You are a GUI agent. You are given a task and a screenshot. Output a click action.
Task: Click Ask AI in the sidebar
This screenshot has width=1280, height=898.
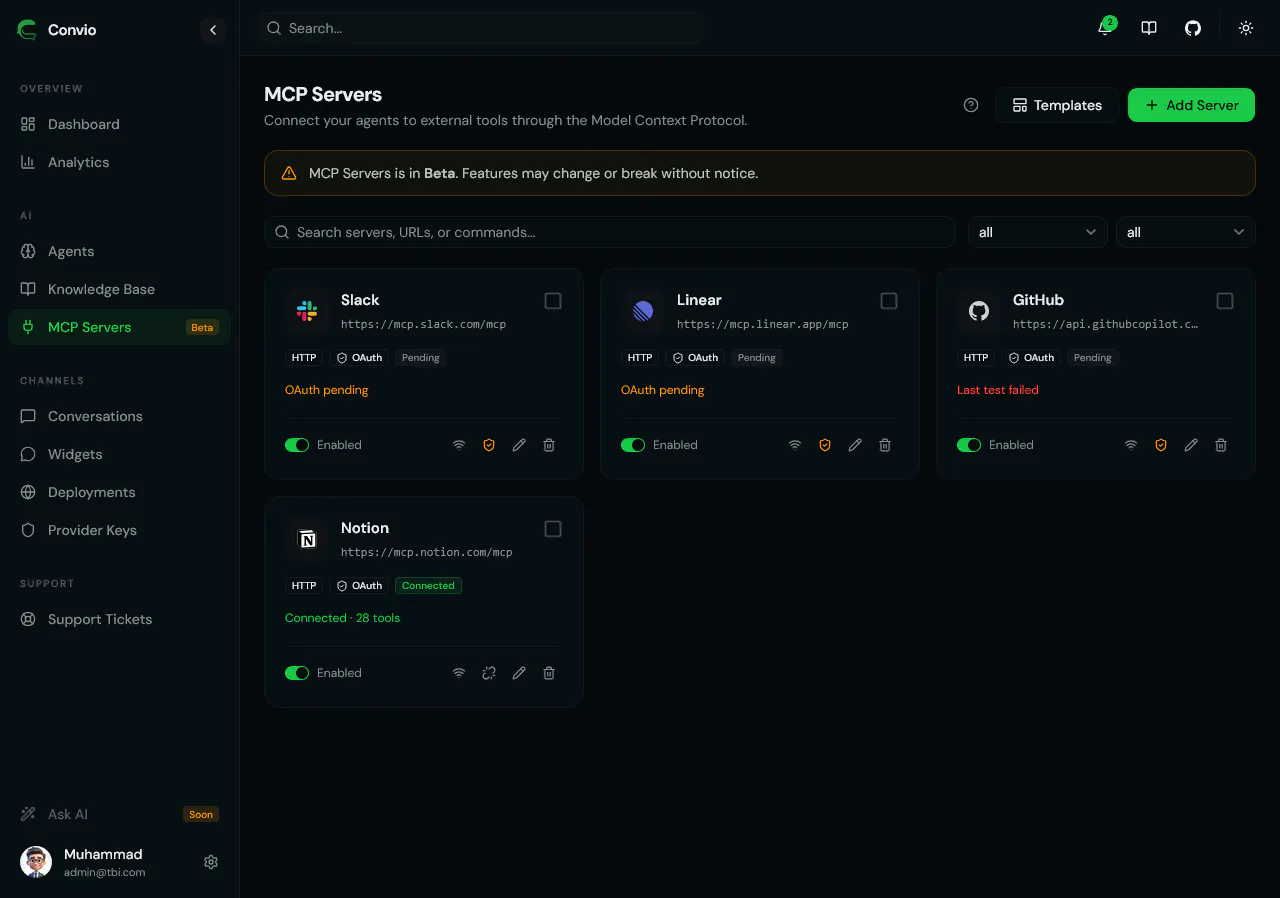(119, 814)
